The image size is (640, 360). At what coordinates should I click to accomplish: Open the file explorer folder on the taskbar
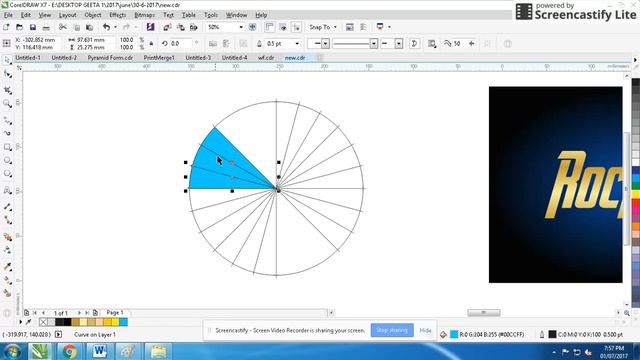point(158,351)
